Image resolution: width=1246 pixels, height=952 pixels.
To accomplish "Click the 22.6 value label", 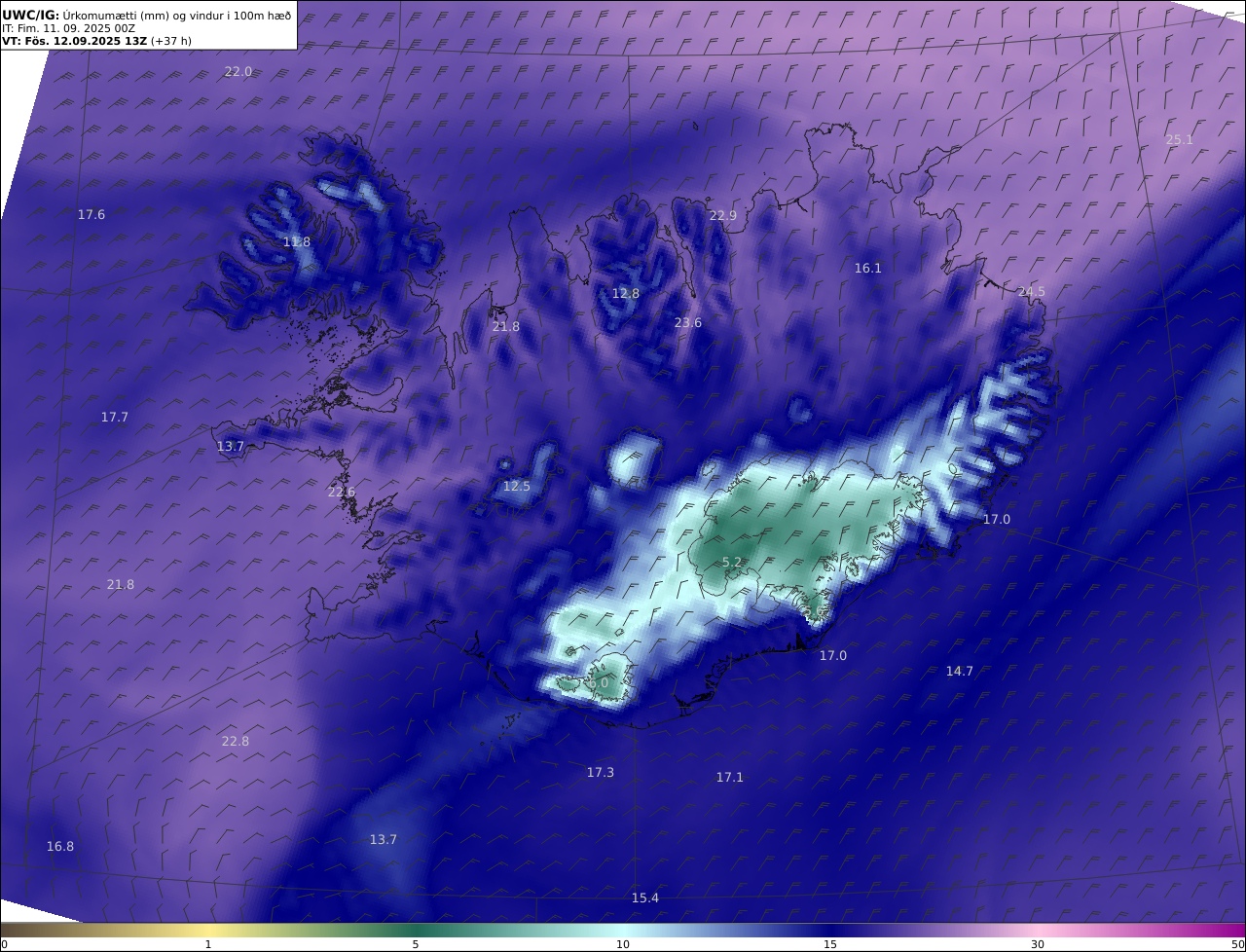I will click(342, 493).
